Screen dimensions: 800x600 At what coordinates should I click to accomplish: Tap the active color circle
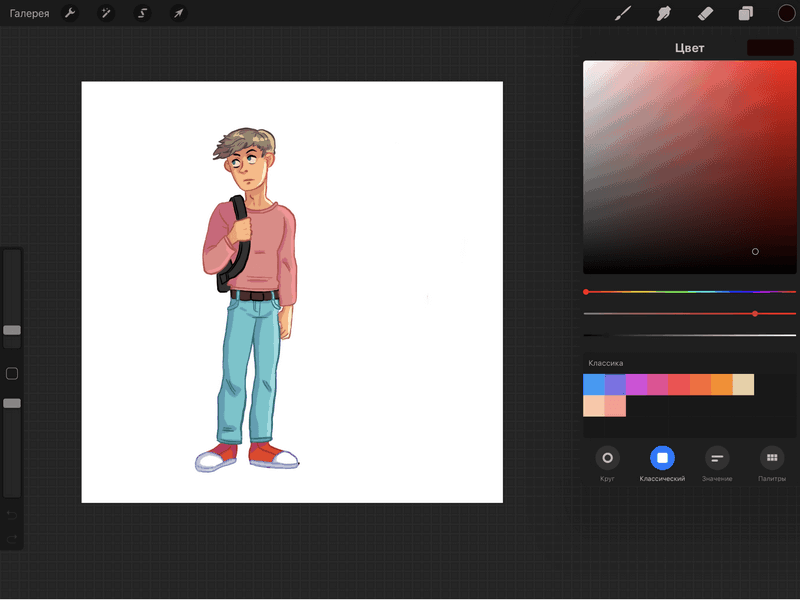[786, 14]
